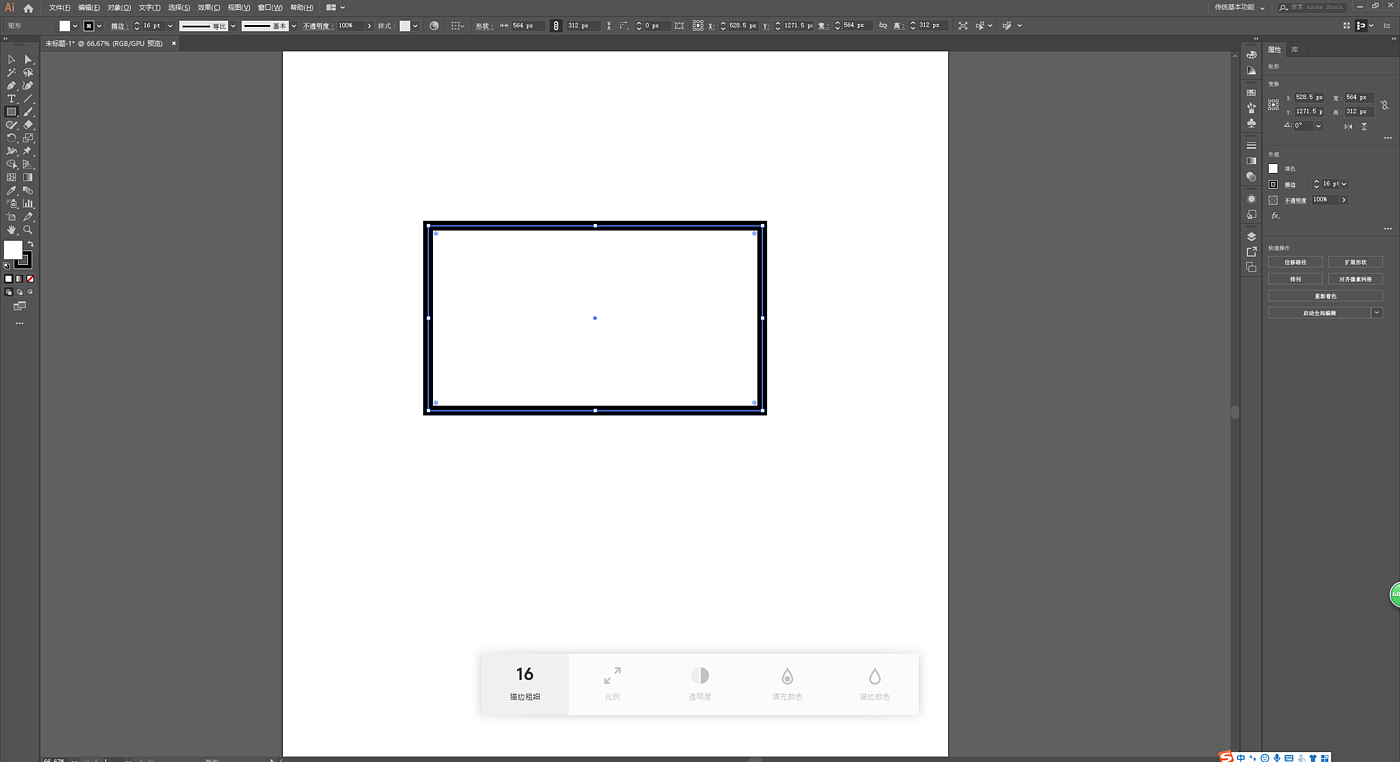This screenshot has height=762, width=1400.
Task: Click the X position input field in Properties
Action: 1309,97
